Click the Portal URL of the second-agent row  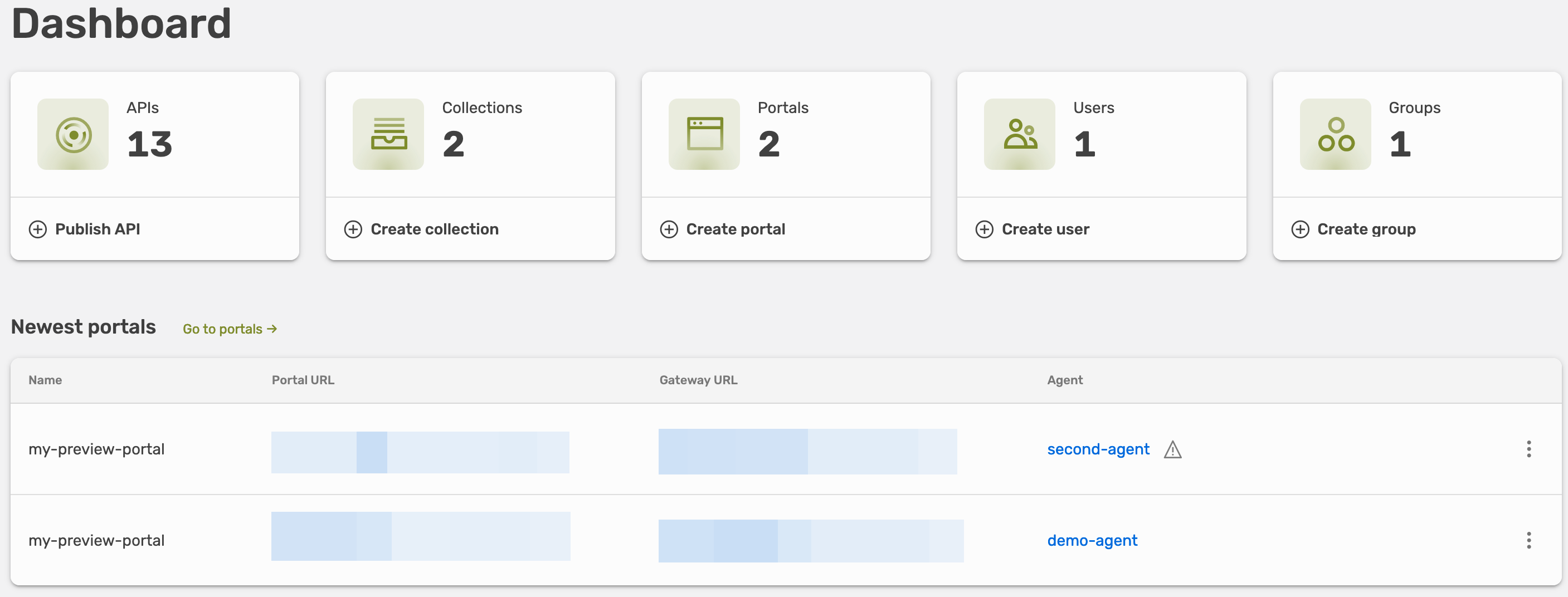coord(420,452)
